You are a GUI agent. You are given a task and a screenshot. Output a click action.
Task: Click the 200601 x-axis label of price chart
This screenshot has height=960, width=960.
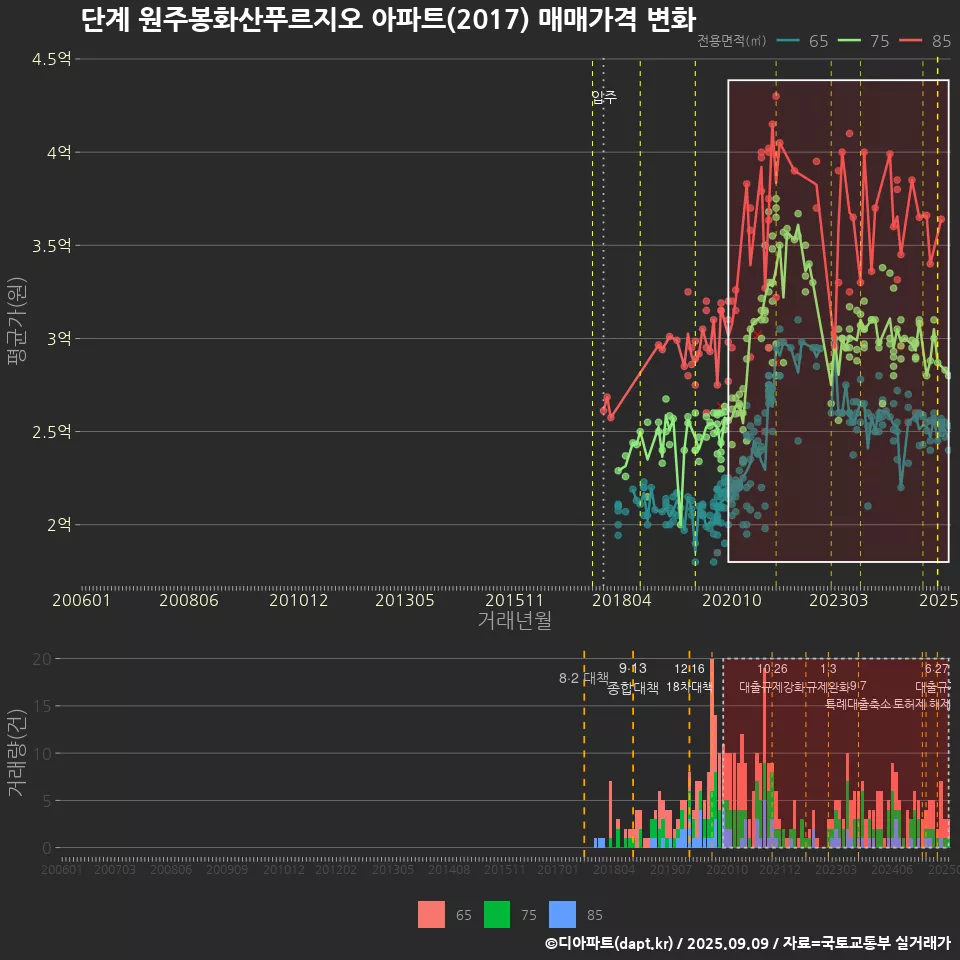pos(81,600)
